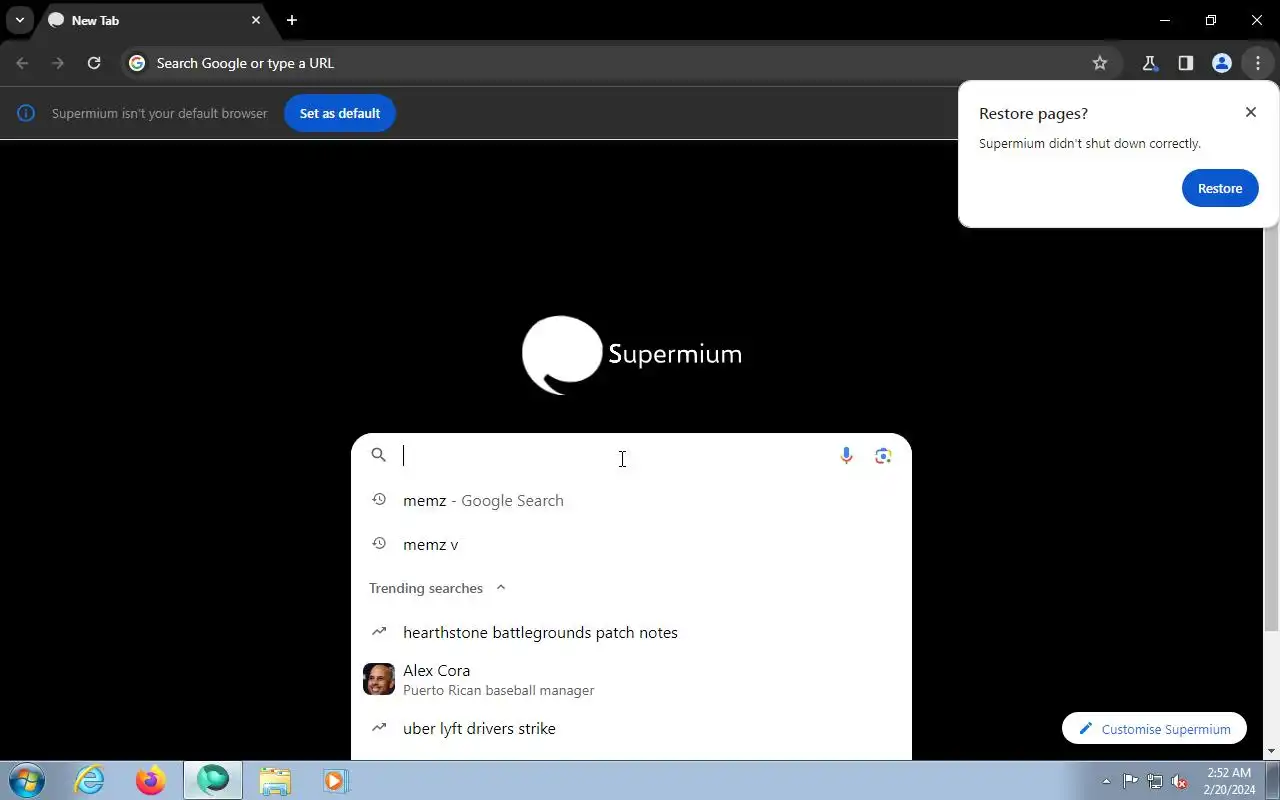Click Set as default button
The width and height of the screenshot is (1280, 800).
click(340, 113)
